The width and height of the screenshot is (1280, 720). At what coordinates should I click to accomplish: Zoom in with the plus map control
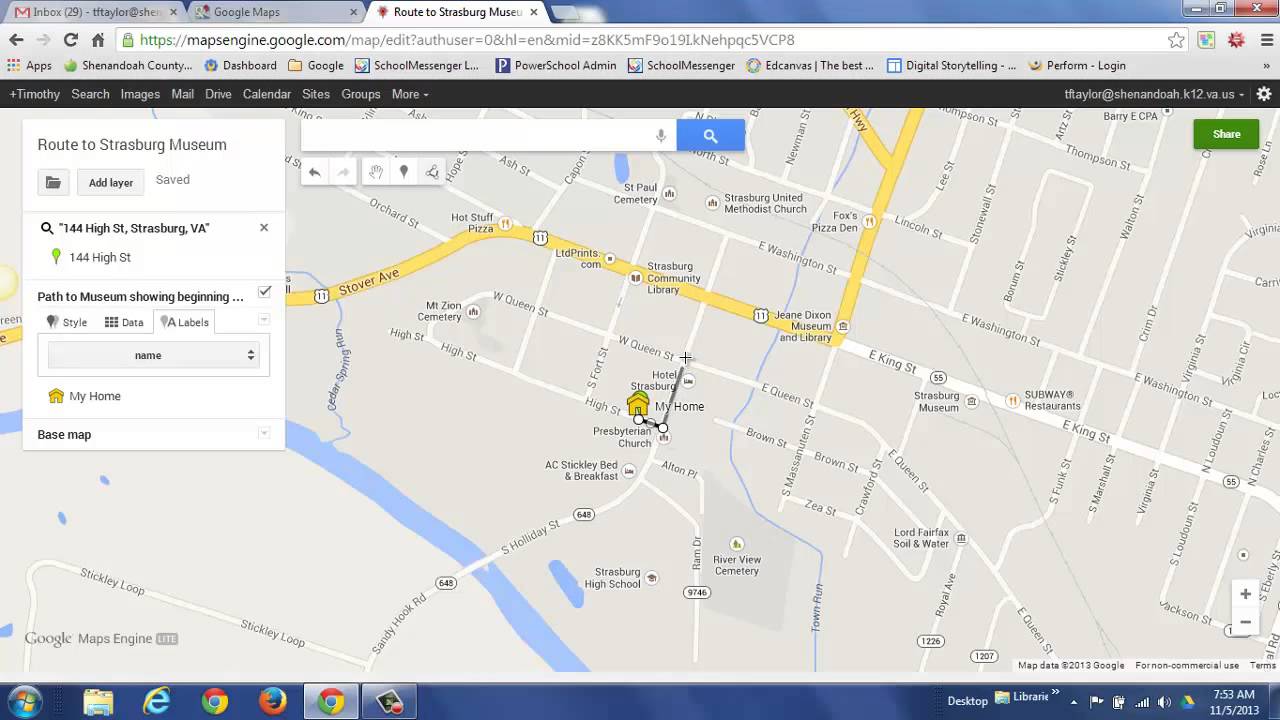(1245, 594)
